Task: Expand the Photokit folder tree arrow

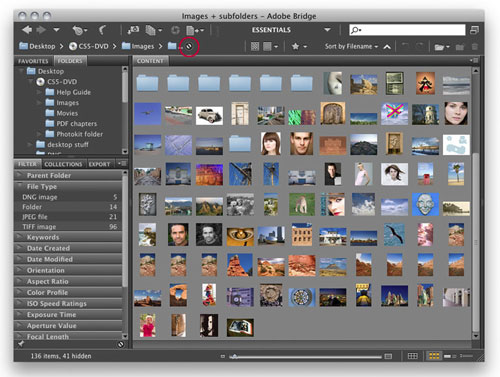Action: [40, 134]
